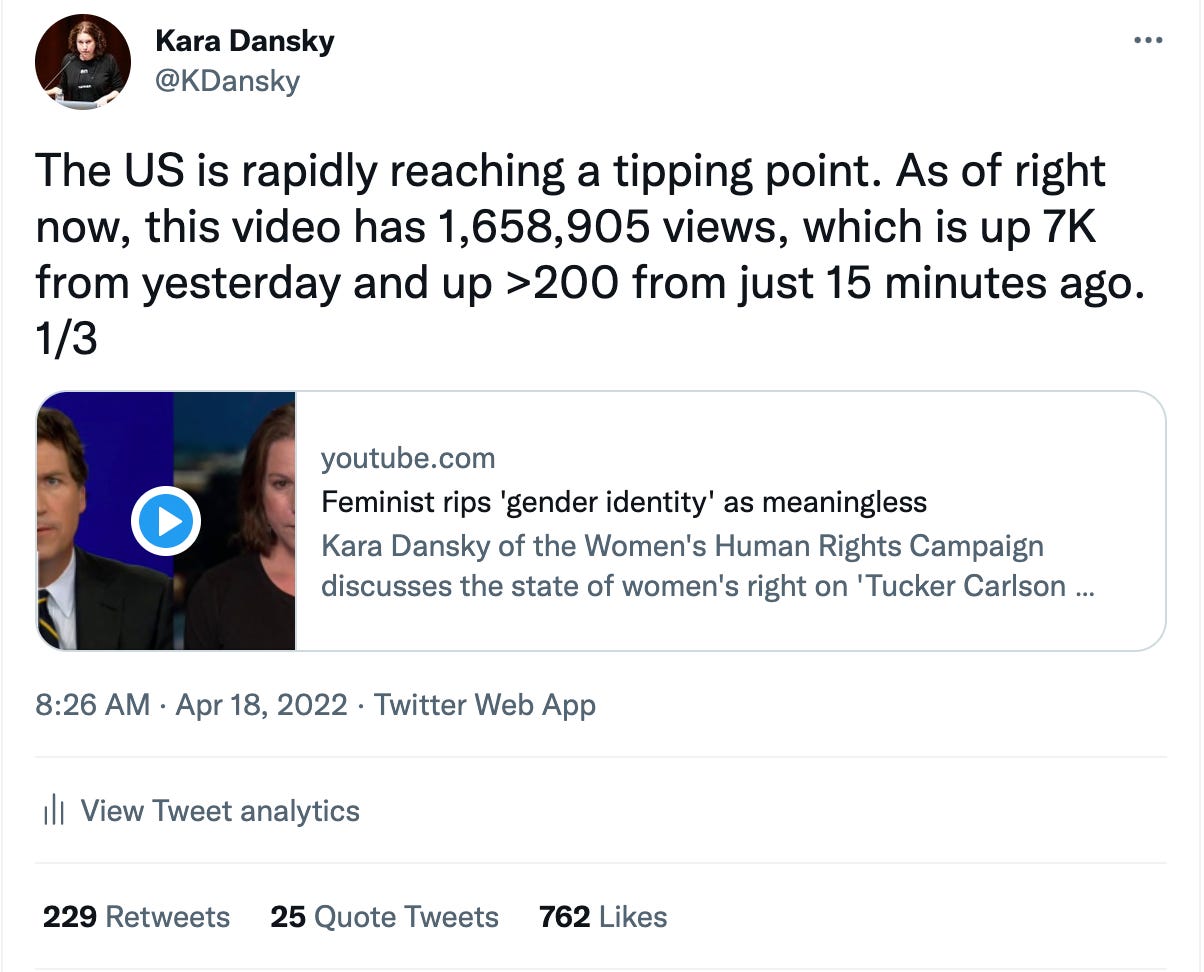Viewport: 1204px width, 972px height.
Task: Click the bar chart analytics icon
Action: tap(55, 810)
